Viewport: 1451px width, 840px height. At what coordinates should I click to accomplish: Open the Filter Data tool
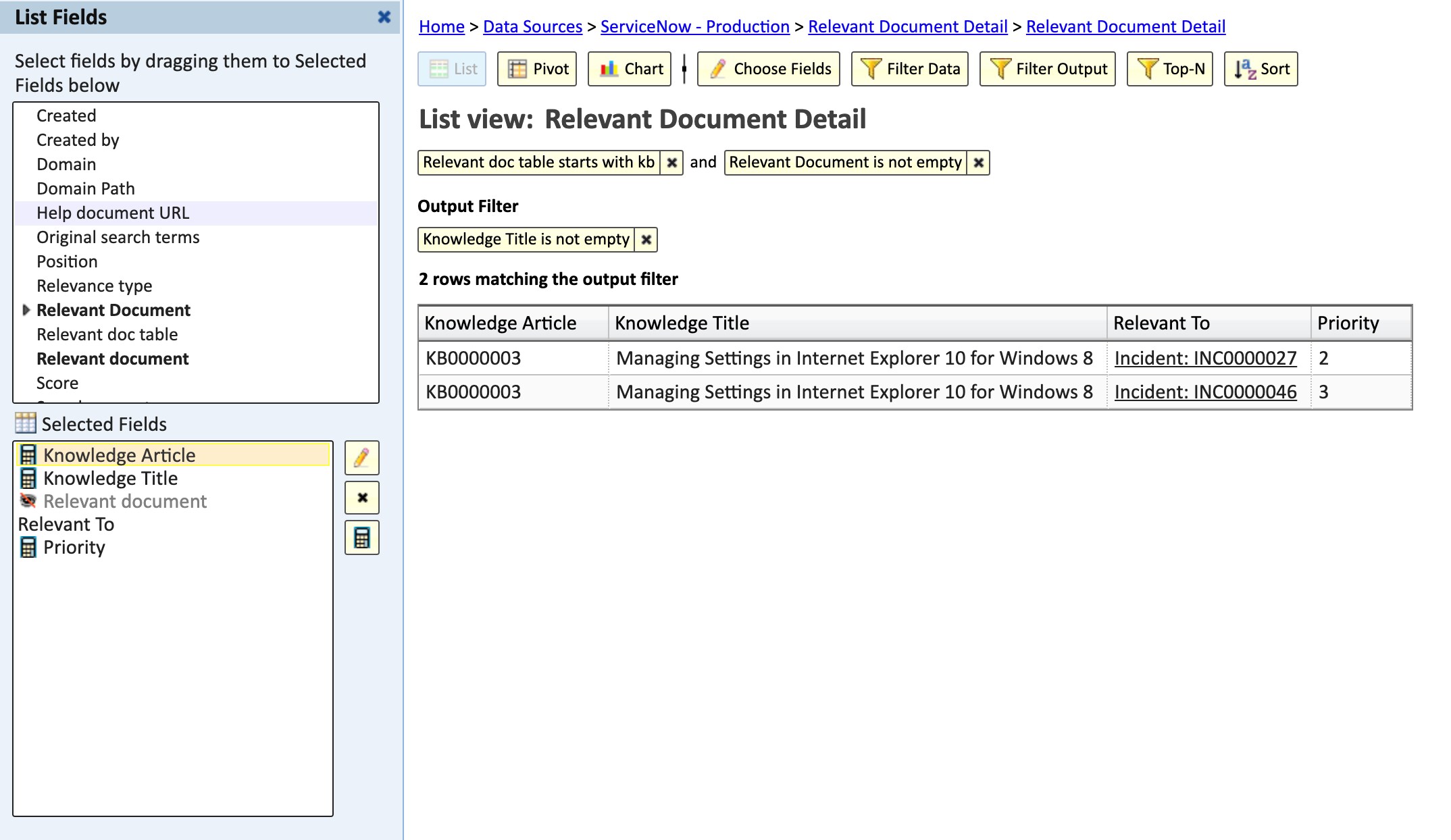tap(909, 69)
